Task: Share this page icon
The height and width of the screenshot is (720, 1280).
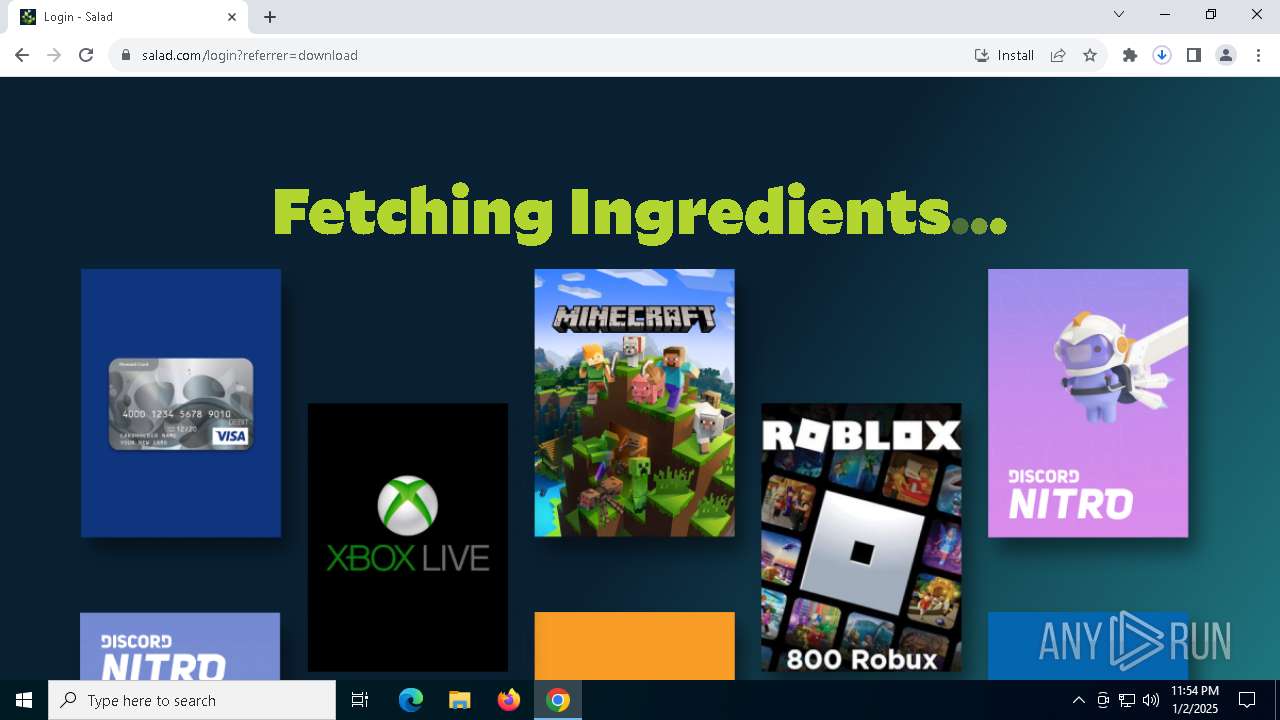Action: tap(1058, 55)
